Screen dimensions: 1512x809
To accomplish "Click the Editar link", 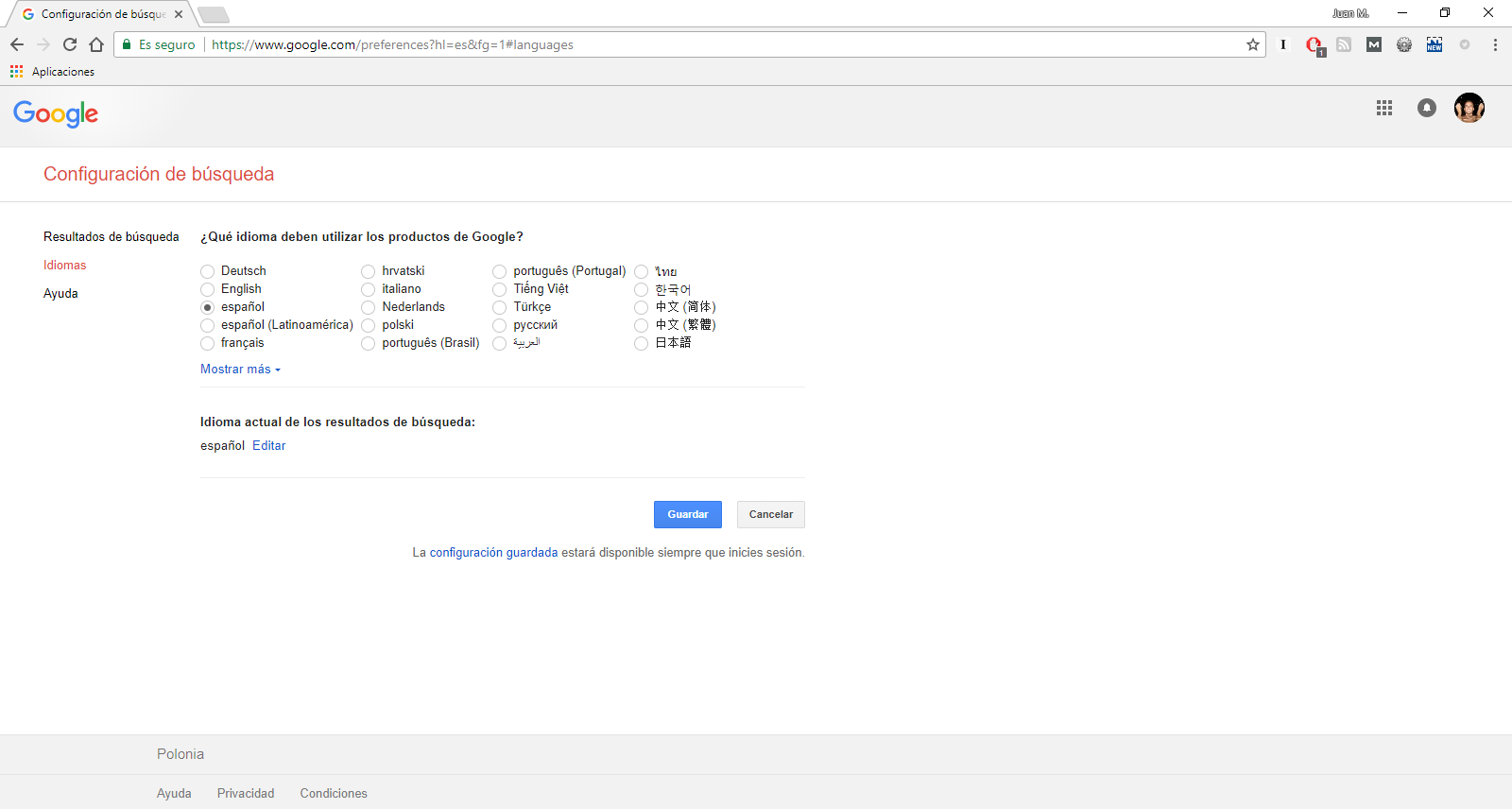I will click(x=269, y=446).
